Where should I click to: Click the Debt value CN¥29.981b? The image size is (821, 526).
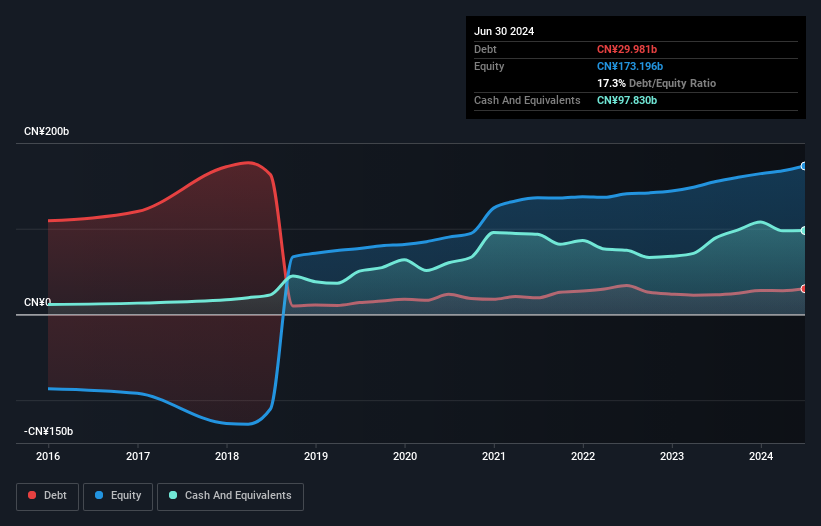pos(627,49)
